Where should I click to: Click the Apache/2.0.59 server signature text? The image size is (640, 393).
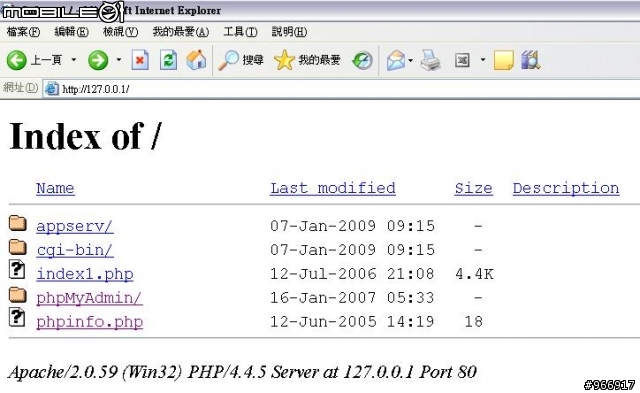click(x=242, y=372)
